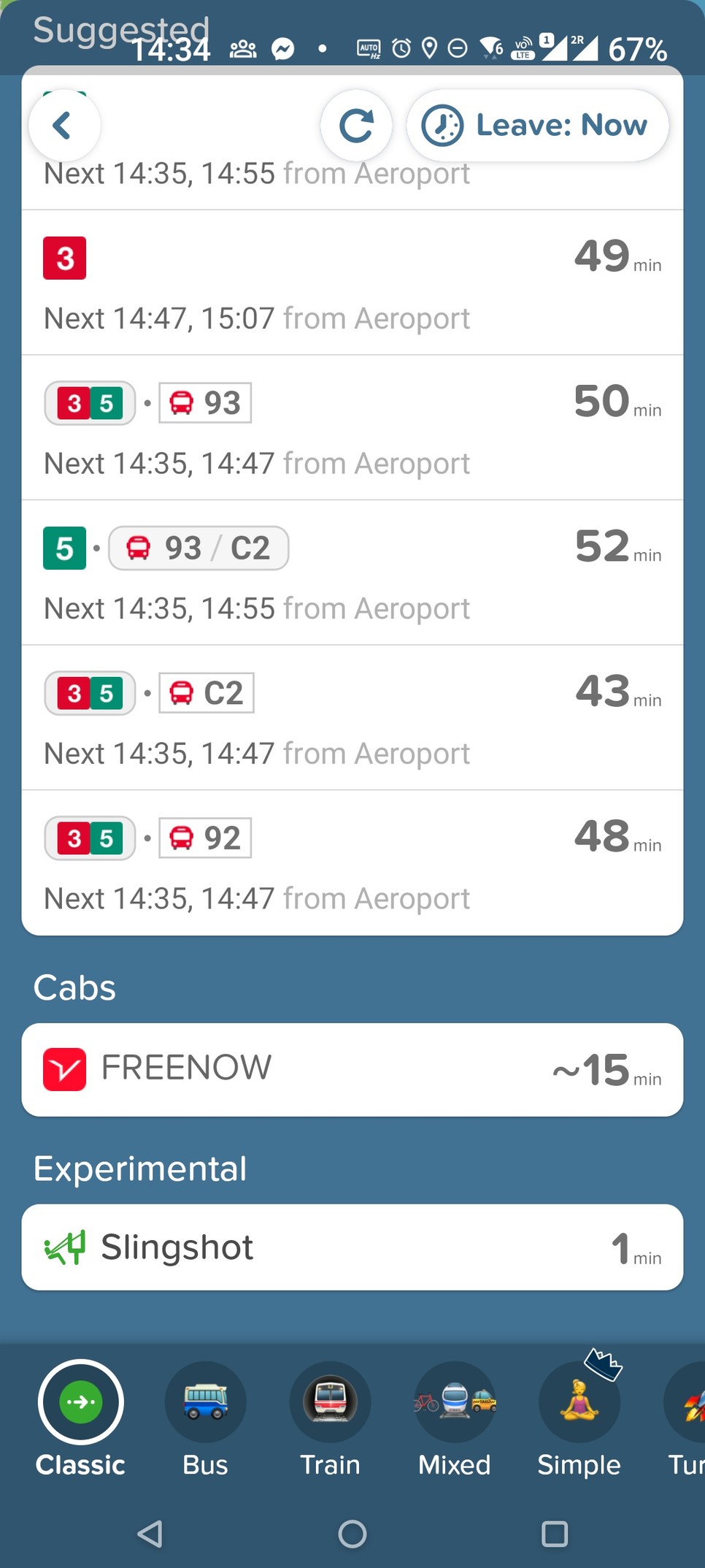This screenshot has width=705, height=1568.
Task: Pick the 50 min route with bus 93
Action: pyautogui.click(x=352, y=428)
